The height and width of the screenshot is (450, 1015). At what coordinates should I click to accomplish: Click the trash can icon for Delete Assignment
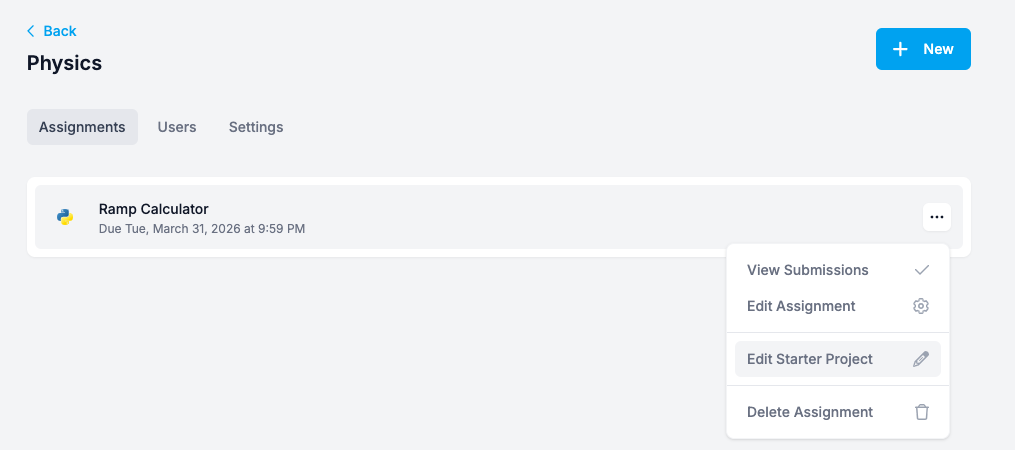click(x=922, y=412)
